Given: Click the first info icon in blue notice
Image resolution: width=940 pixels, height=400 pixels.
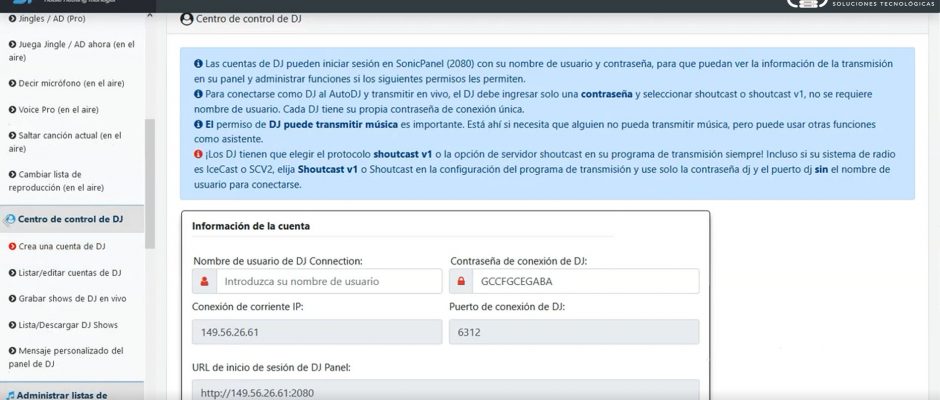Looking at the screenshot, I should click(198, 64).
